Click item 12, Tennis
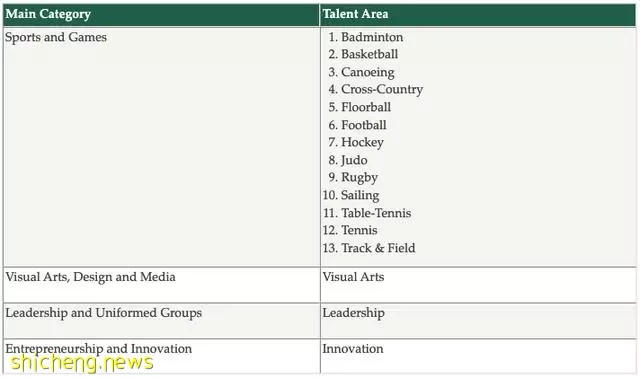This screenshot has width=640, height=378. pyautogui.click(x=359, y=230)
